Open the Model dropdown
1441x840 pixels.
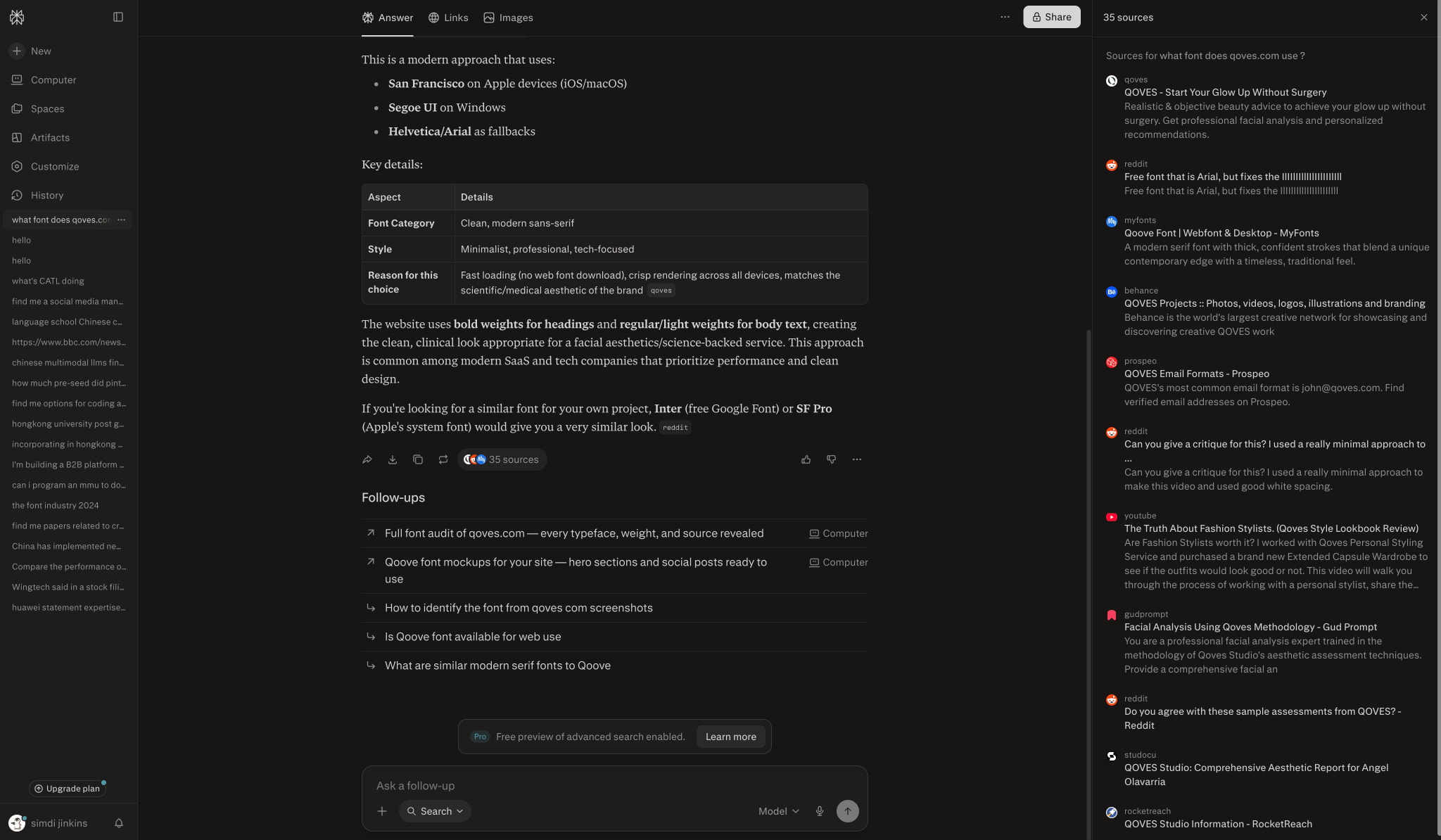coord(779,812)
